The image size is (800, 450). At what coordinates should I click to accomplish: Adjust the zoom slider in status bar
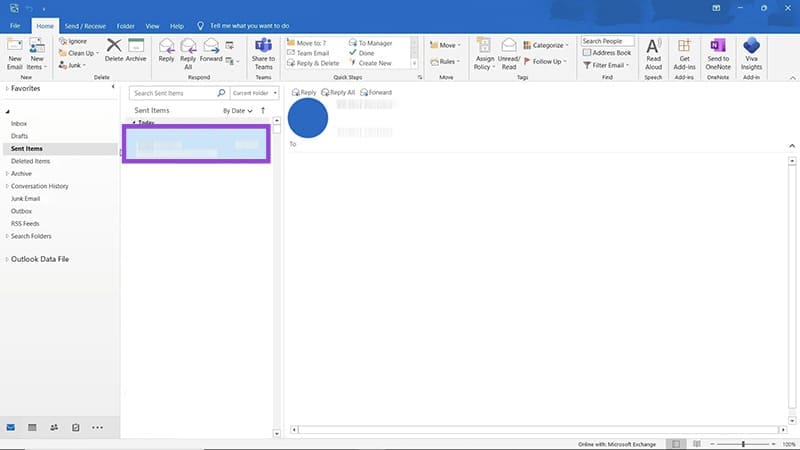tap(742, 443)
